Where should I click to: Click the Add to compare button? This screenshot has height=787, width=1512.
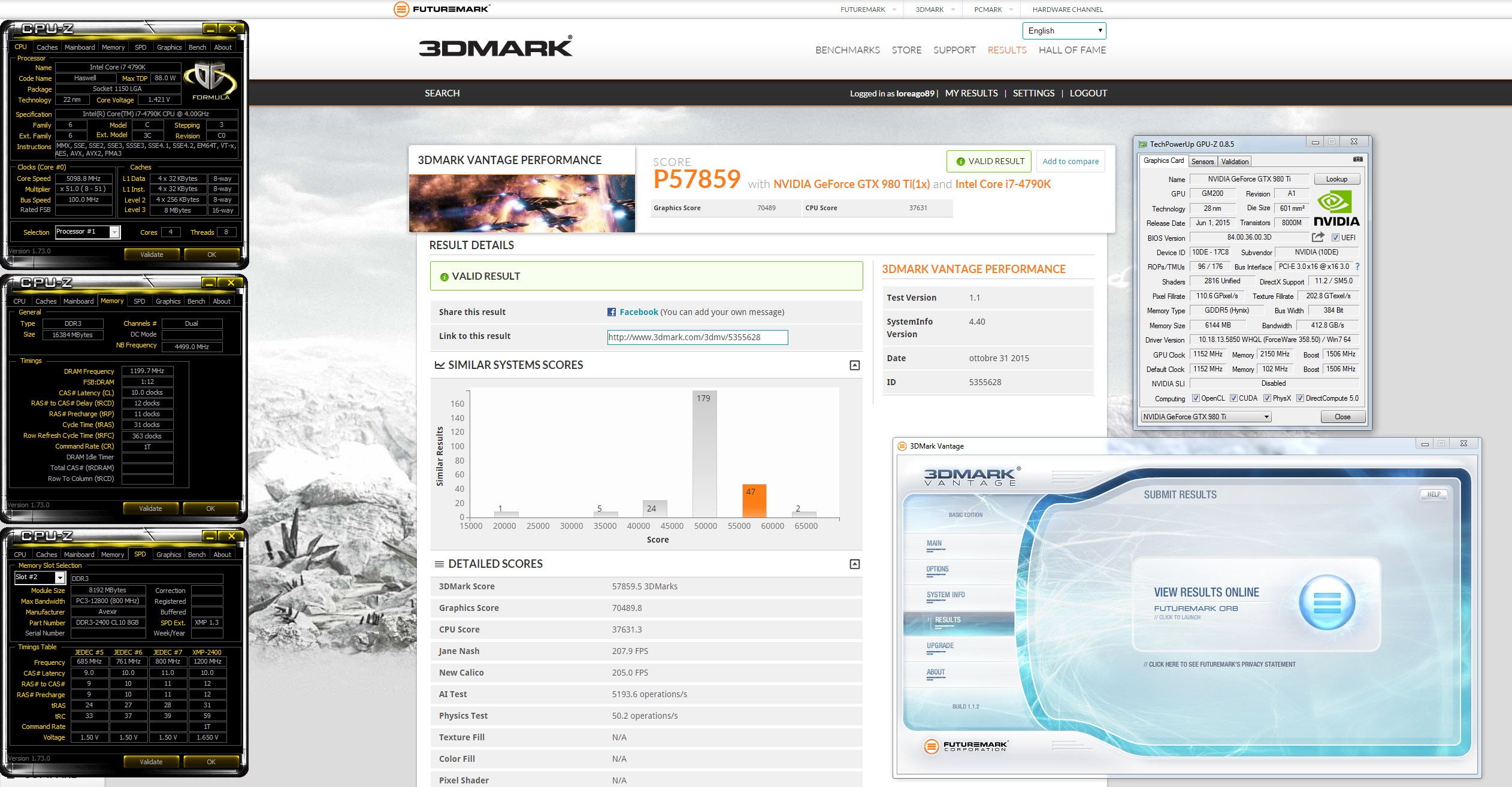click(x=1071, y=162)
